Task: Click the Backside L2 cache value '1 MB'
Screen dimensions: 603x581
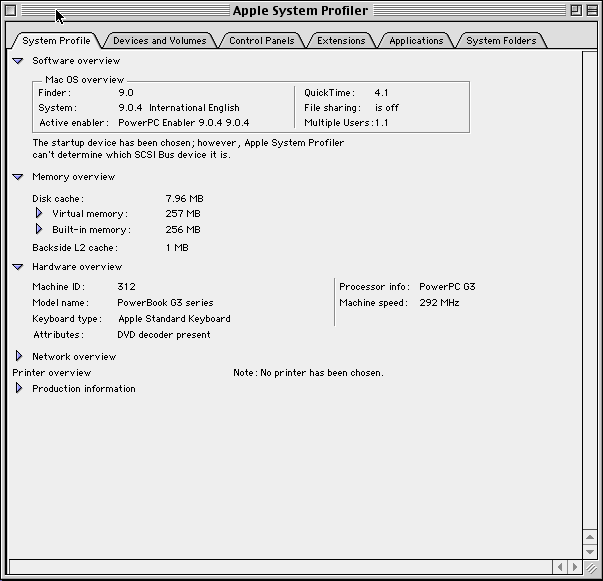Action: pyautogui.click(x=177, y=248)
